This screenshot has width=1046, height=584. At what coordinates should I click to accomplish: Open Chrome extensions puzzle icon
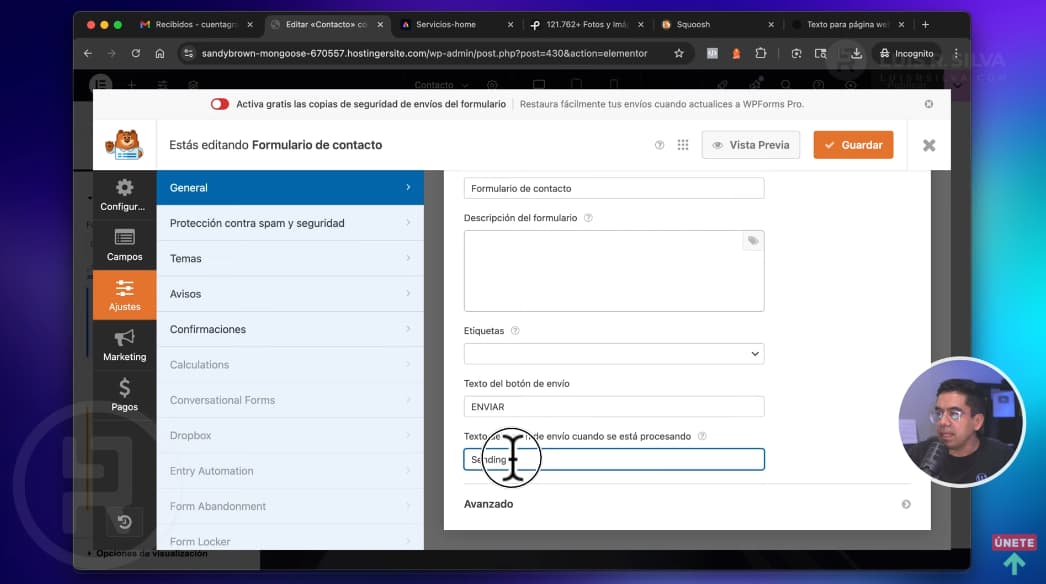760,53
